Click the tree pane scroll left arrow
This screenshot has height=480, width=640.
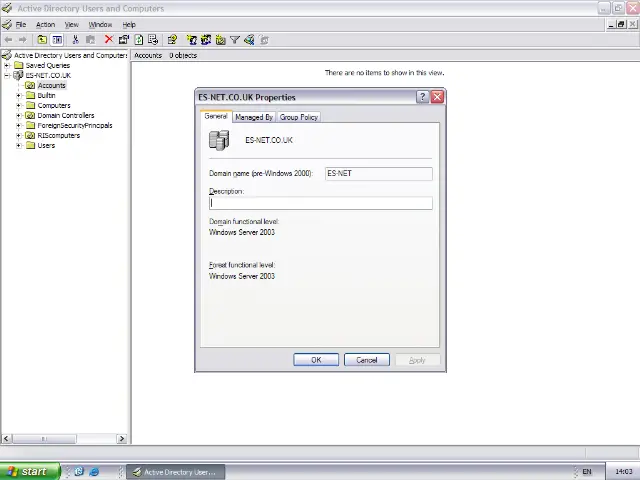6,439
